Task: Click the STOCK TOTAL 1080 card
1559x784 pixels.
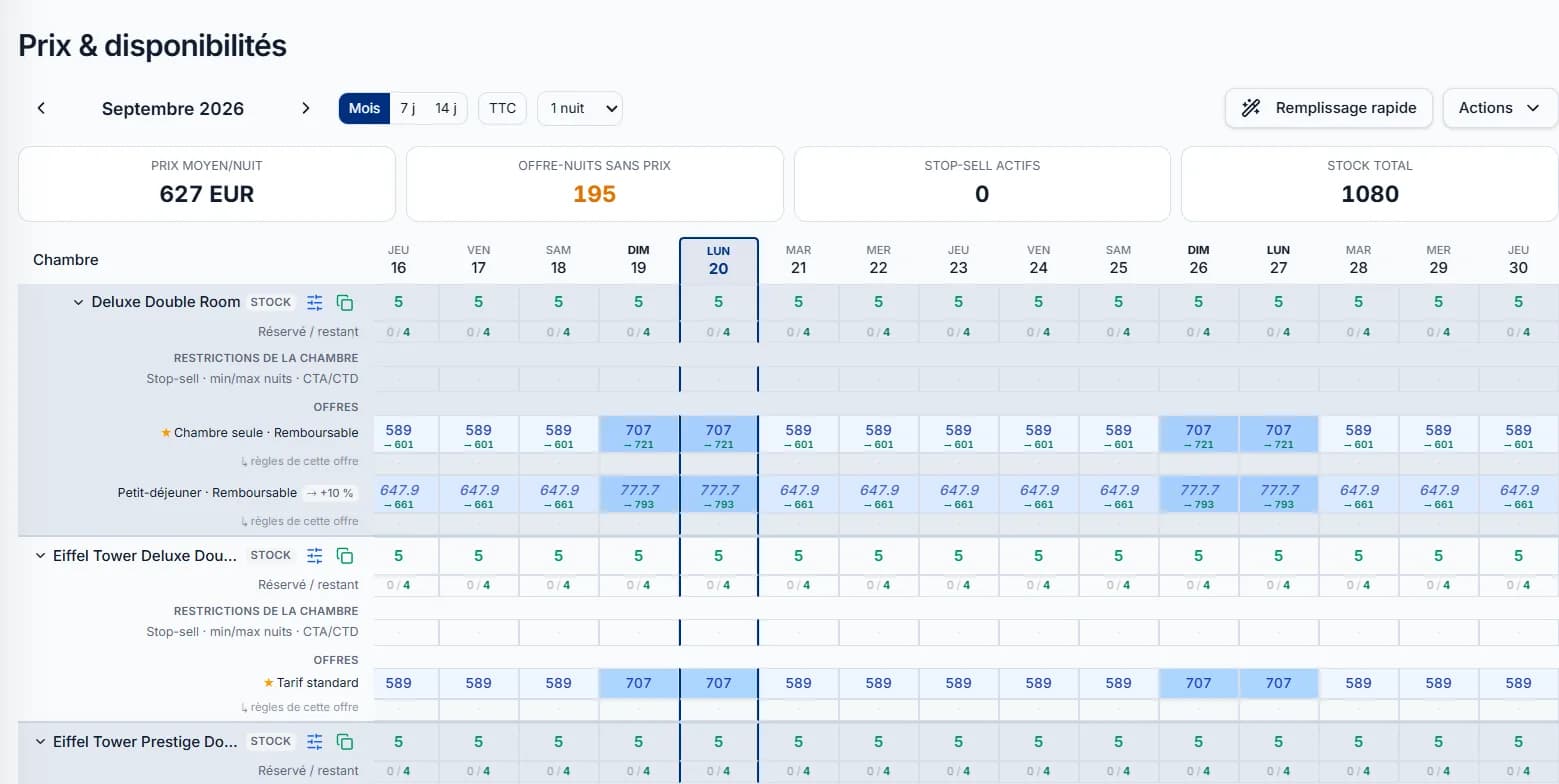Action: (x=1369, y=184)
